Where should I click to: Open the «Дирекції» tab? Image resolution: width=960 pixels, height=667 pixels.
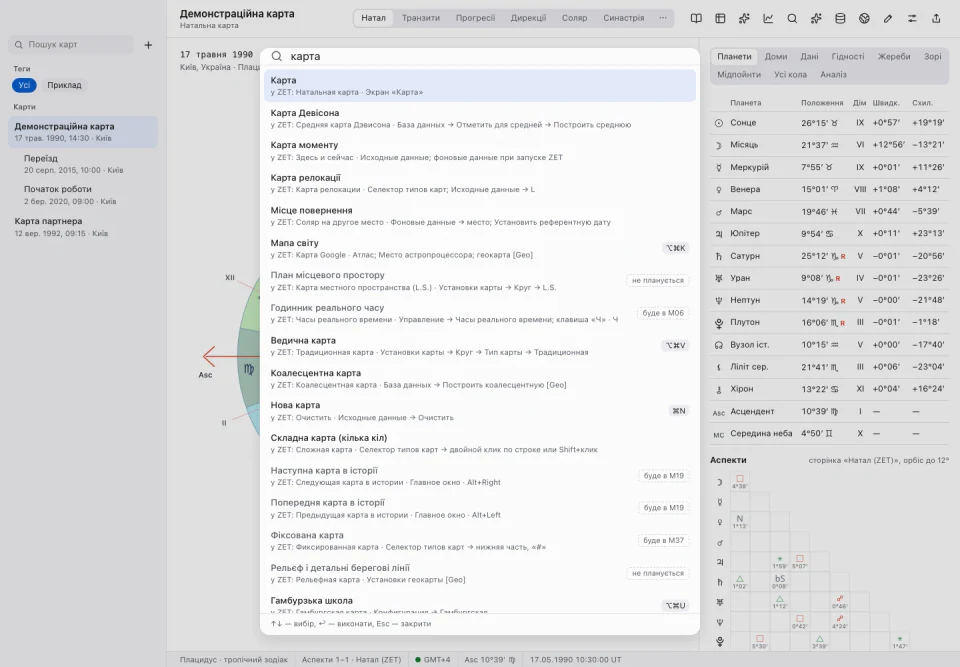[x=528, y=18]
